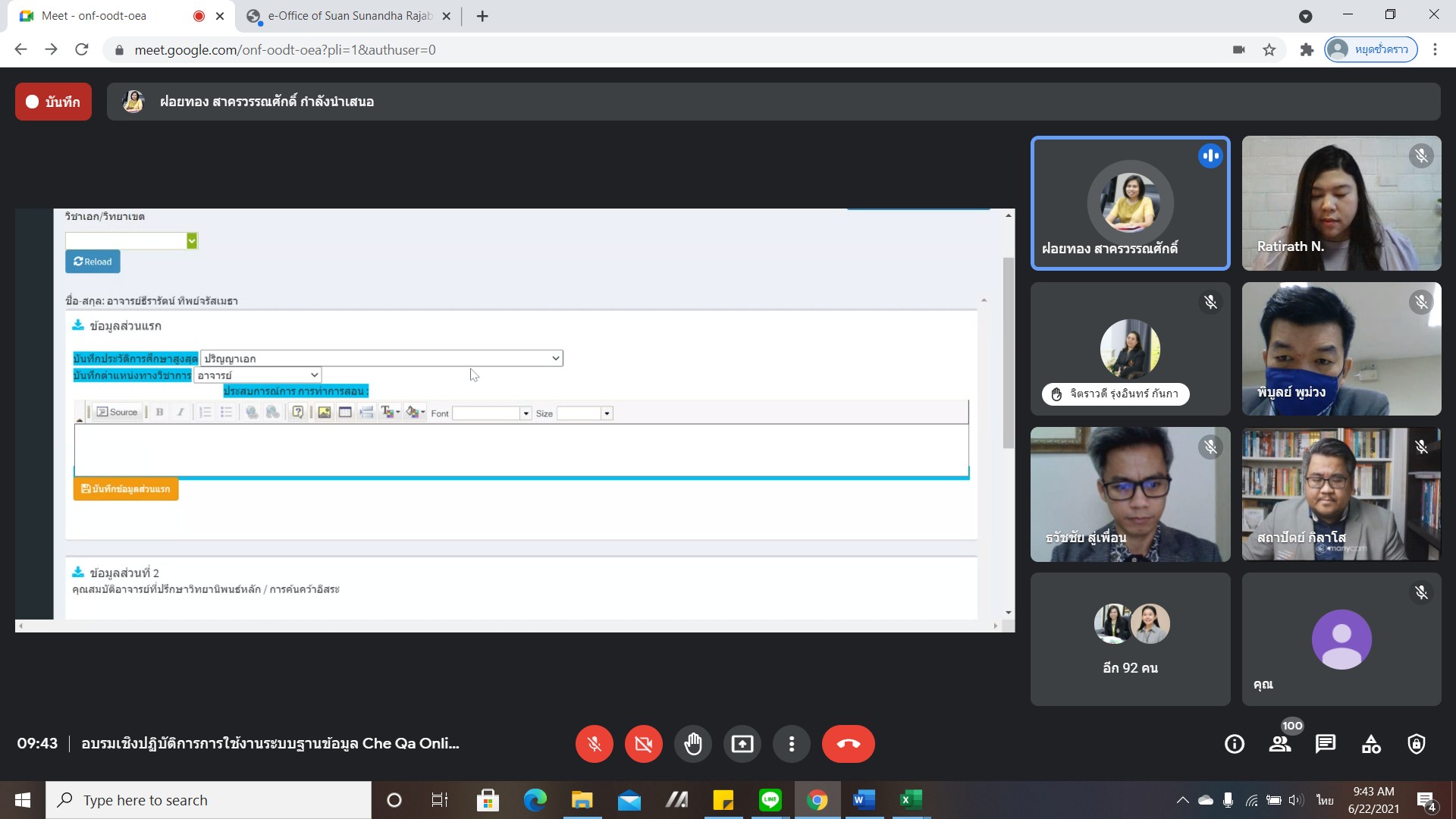Expand the อาจารย์ academic position dropdown
The height and width of the screenshot is (819, 1456).
point(258,375)
